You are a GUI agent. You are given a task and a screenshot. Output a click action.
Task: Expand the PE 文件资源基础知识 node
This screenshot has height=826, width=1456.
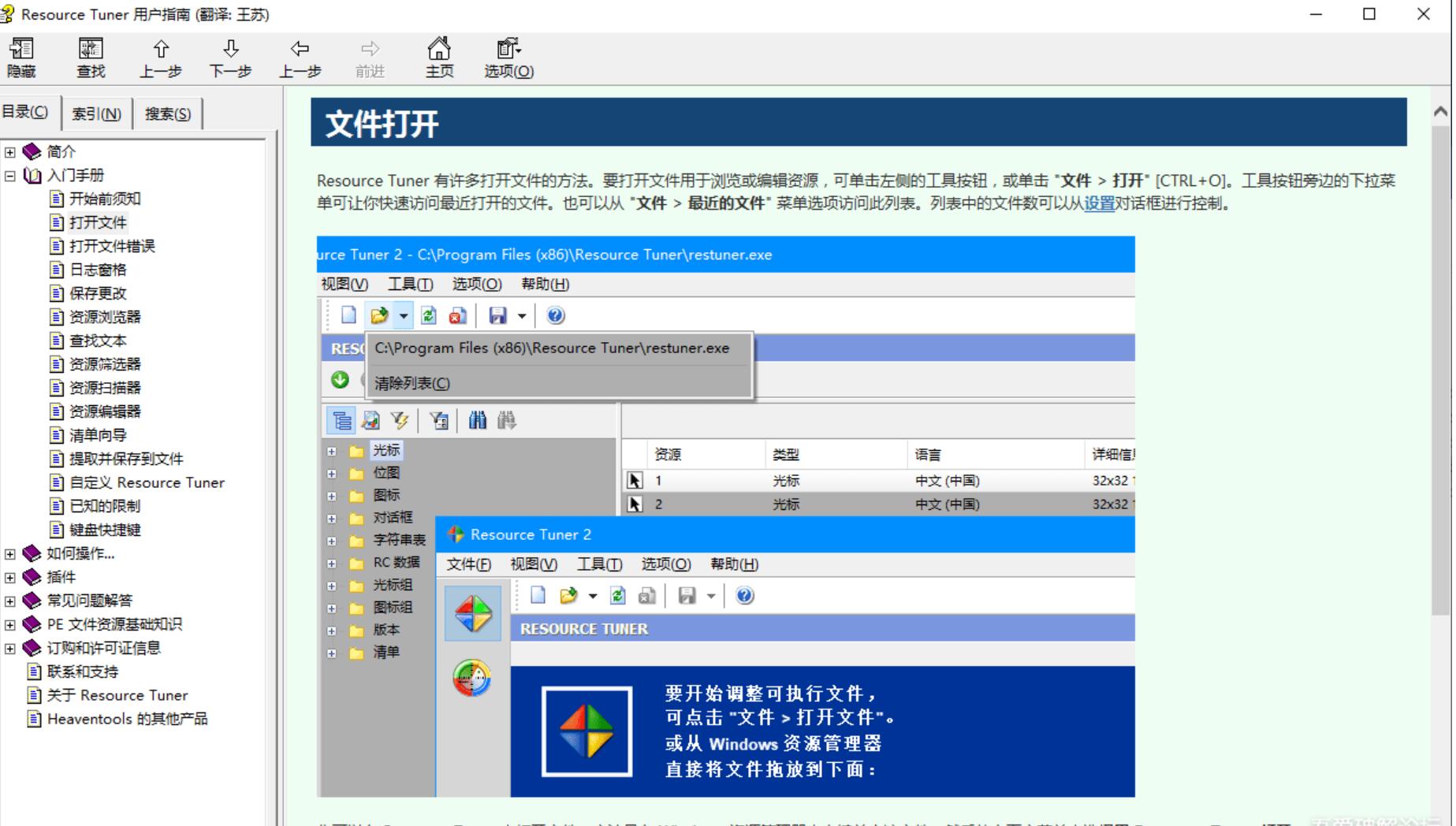tap(9, 624)
